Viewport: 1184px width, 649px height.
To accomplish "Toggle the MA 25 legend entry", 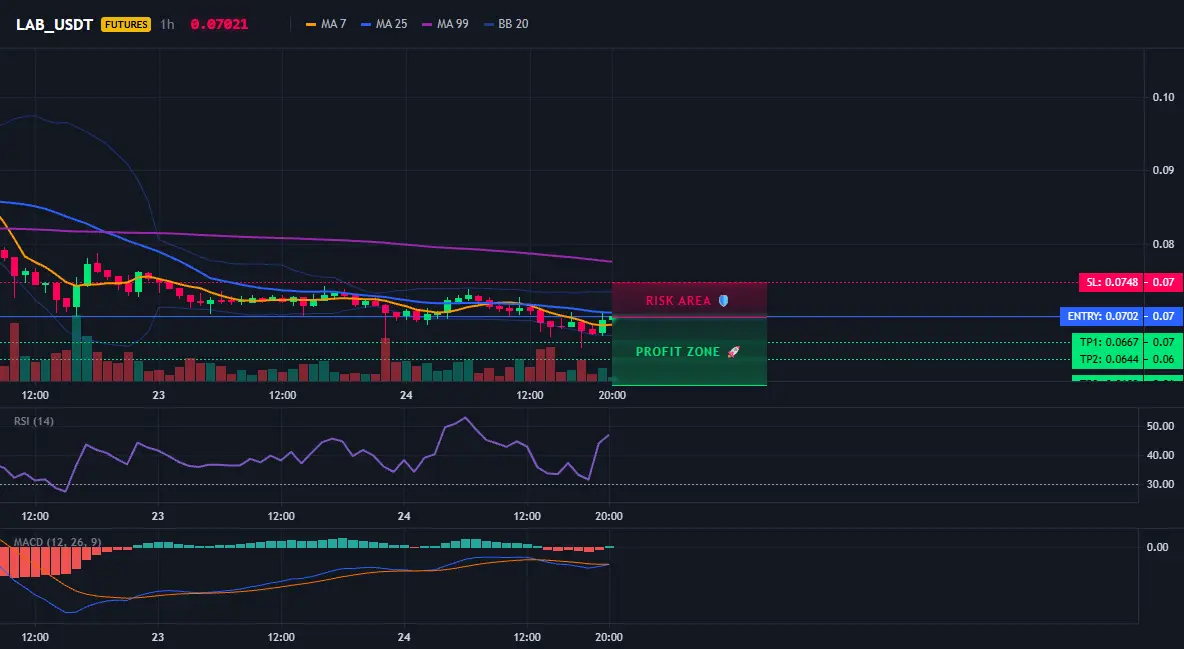I will 384,24.
